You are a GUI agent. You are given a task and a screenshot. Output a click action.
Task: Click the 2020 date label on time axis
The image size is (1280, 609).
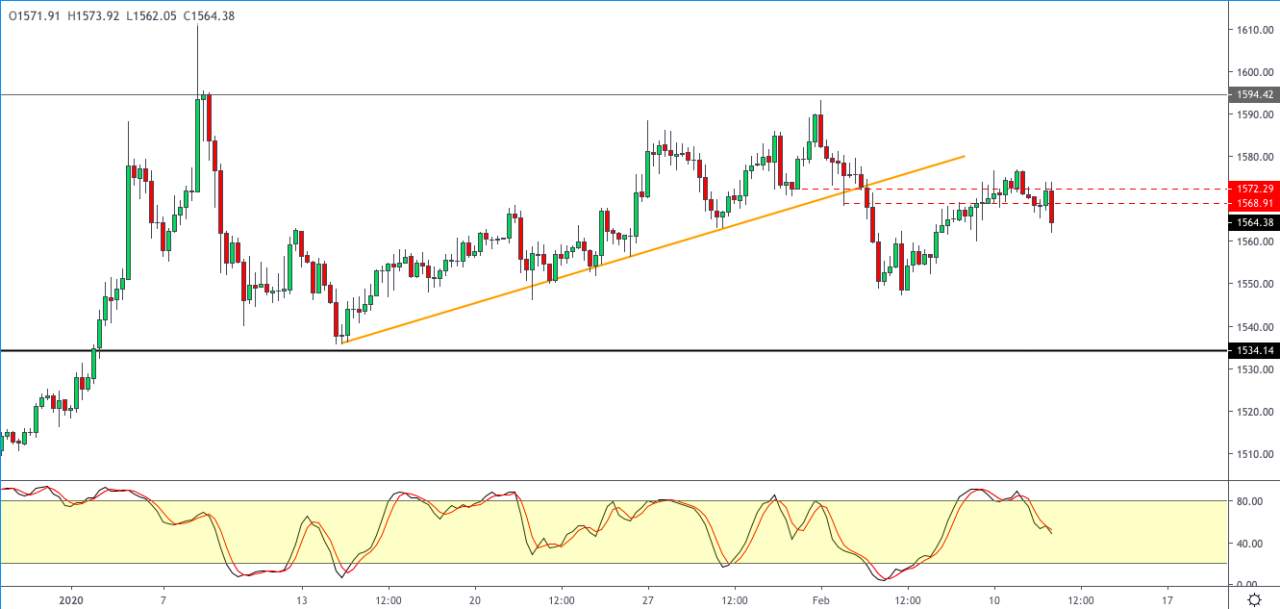72,600
